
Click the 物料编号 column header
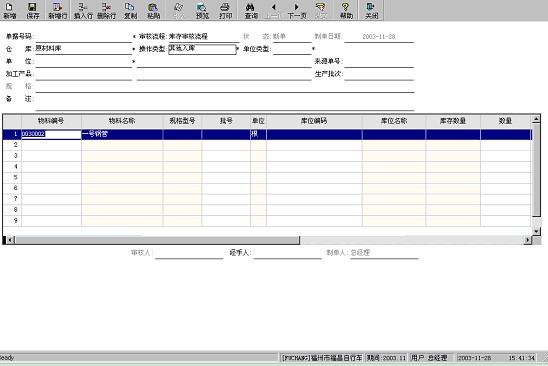coord(51,121)
